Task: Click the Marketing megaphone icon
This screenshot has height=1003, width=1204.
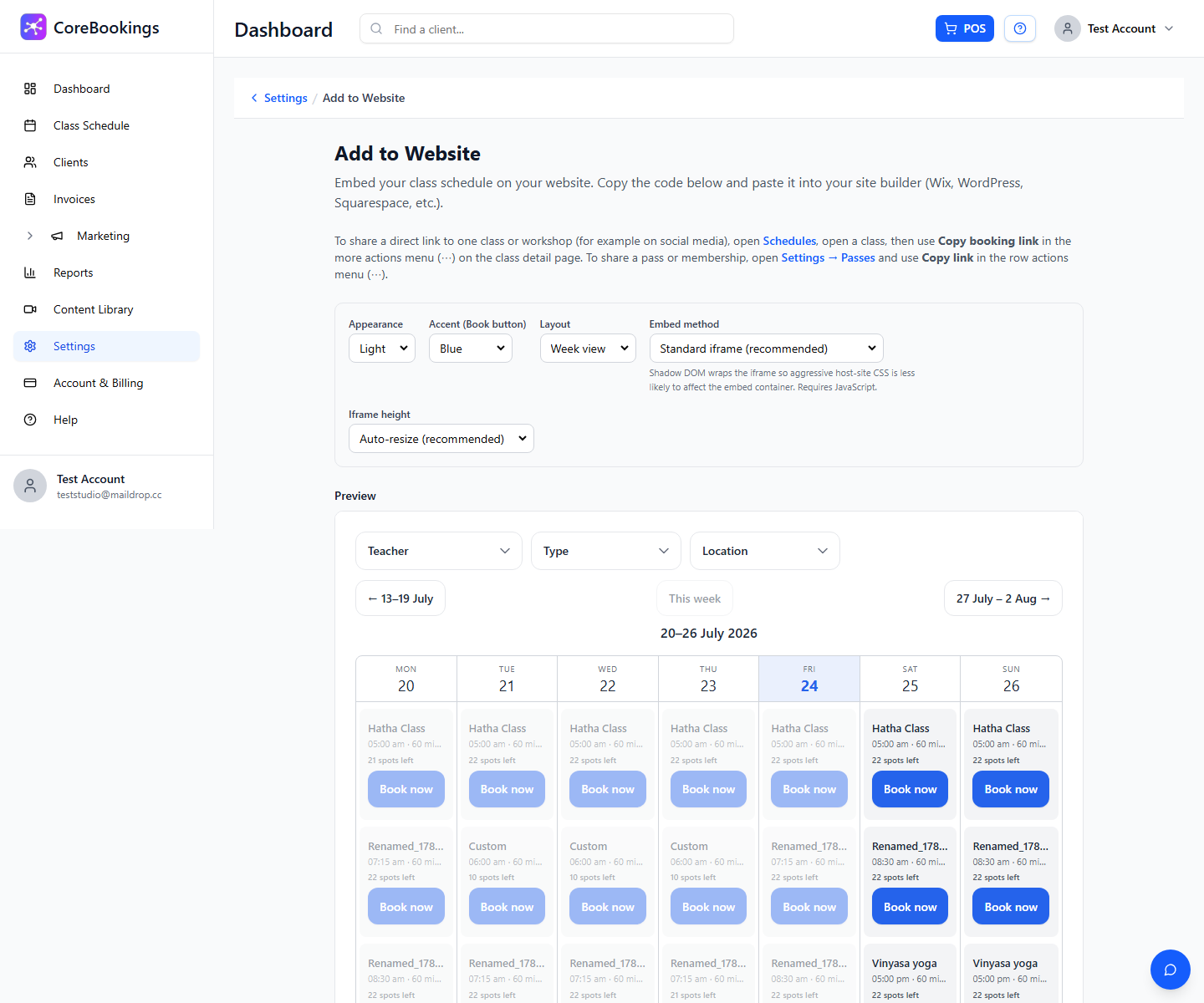Action: coord(57,236)
